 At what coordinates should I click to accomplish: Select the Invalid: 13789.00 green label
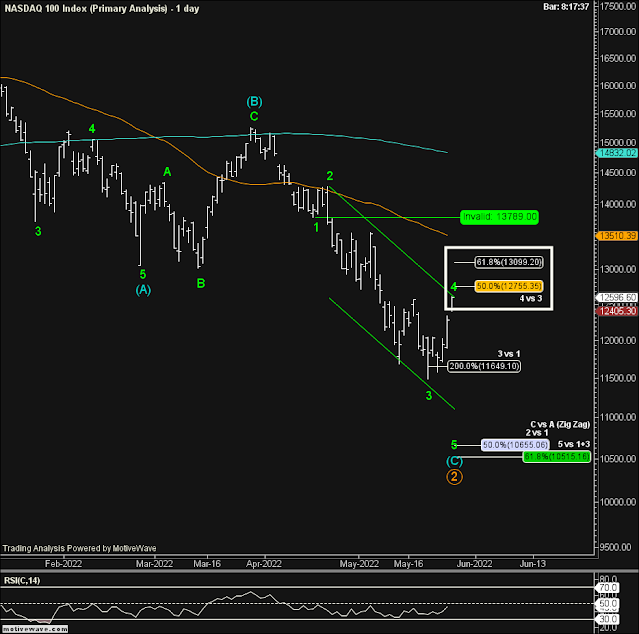tap(499, 217)
